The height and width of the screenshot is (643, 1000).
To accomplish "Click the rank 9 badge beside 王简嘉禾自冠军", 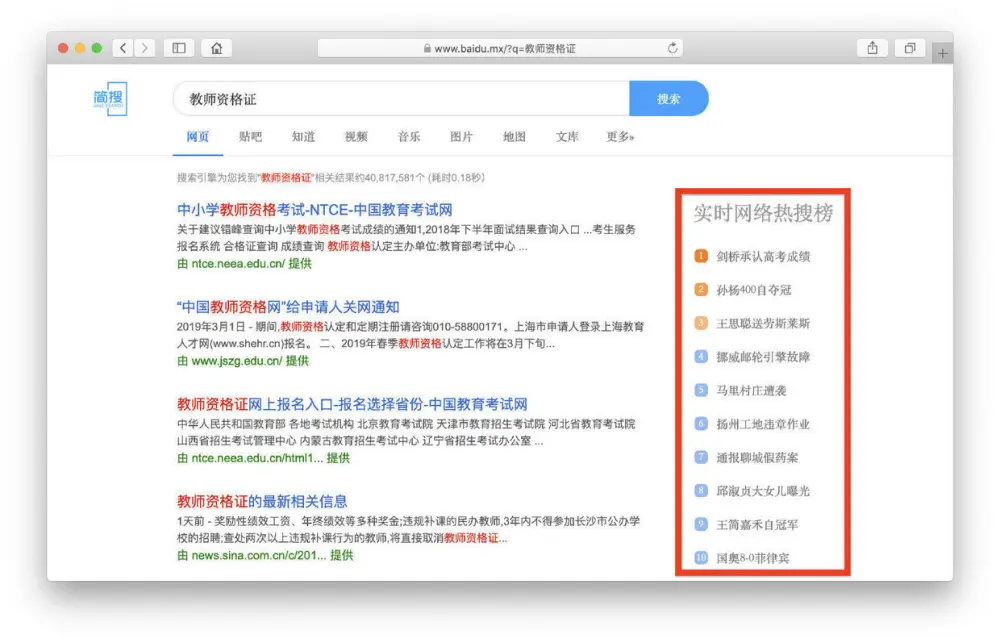I will pyautogui.click(x=701, y=524).
